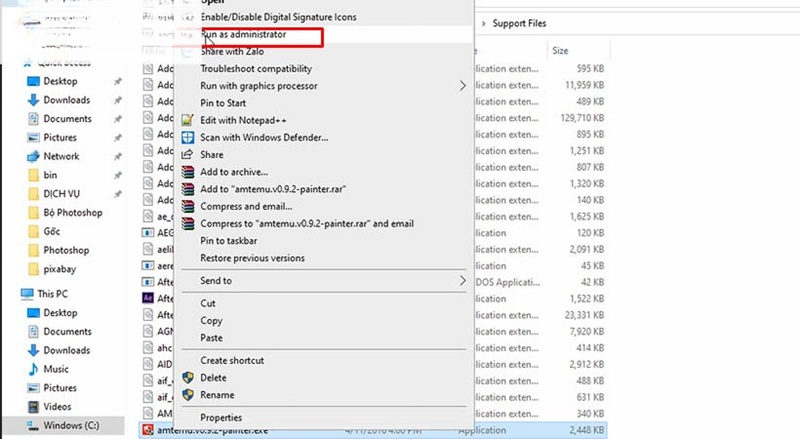Toggle pin next to Network

coord(117,157)
